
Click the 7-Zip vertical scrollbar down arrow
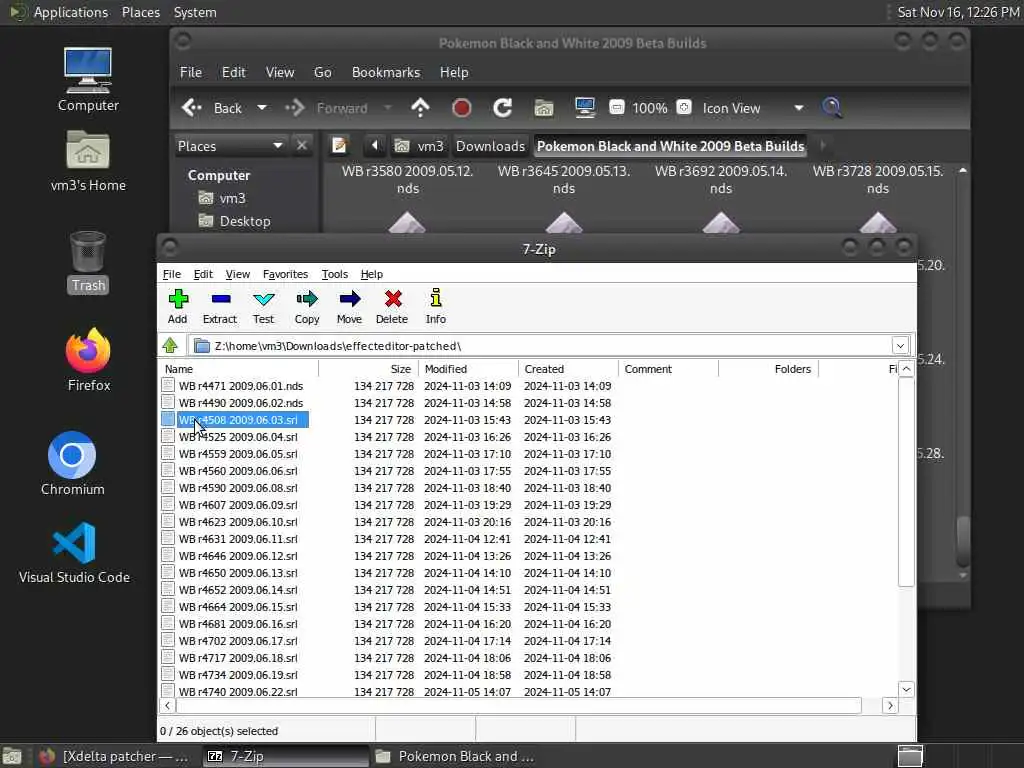906,689
